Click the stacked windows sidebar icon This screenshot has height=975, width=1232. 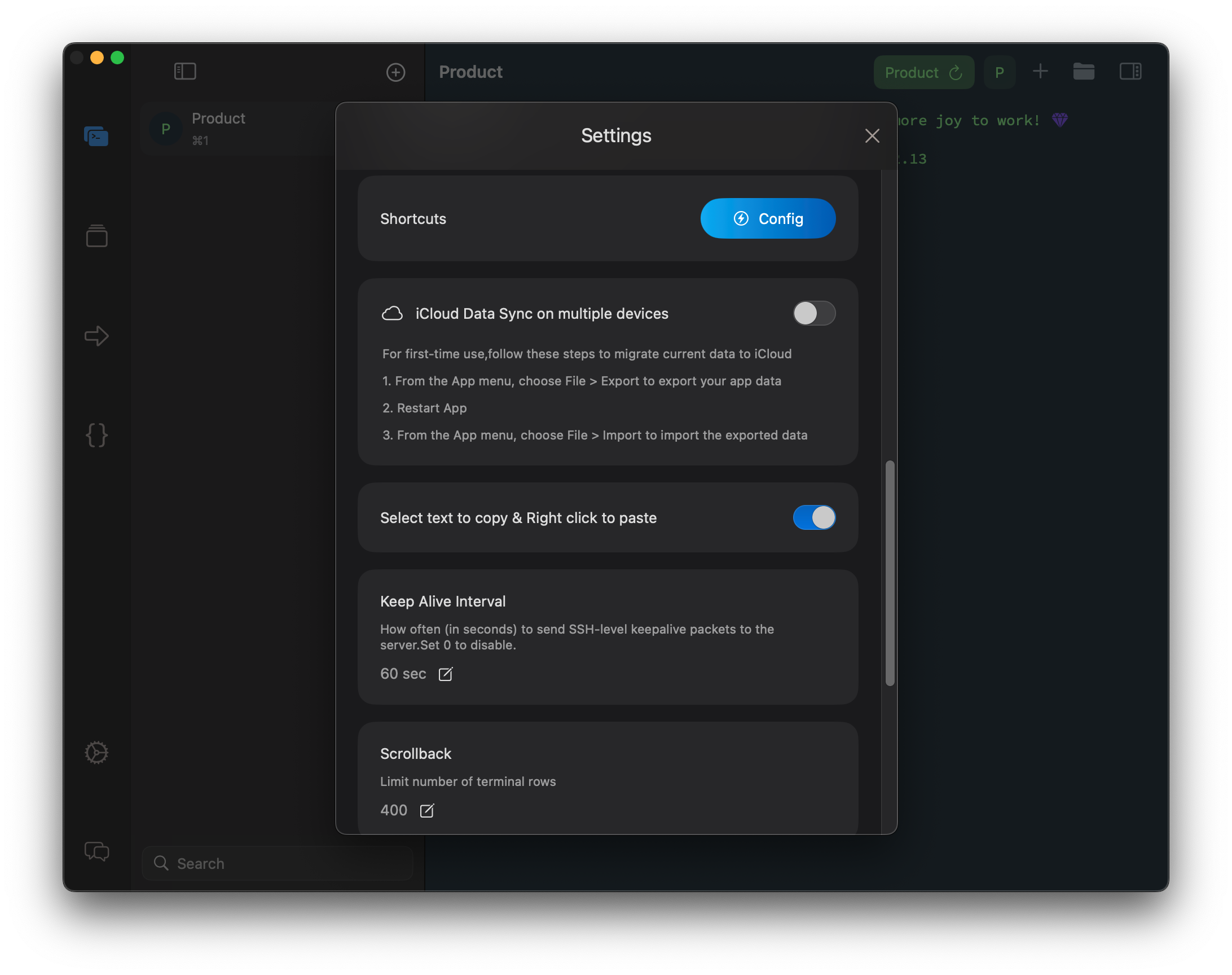click(x=96, y=236)
